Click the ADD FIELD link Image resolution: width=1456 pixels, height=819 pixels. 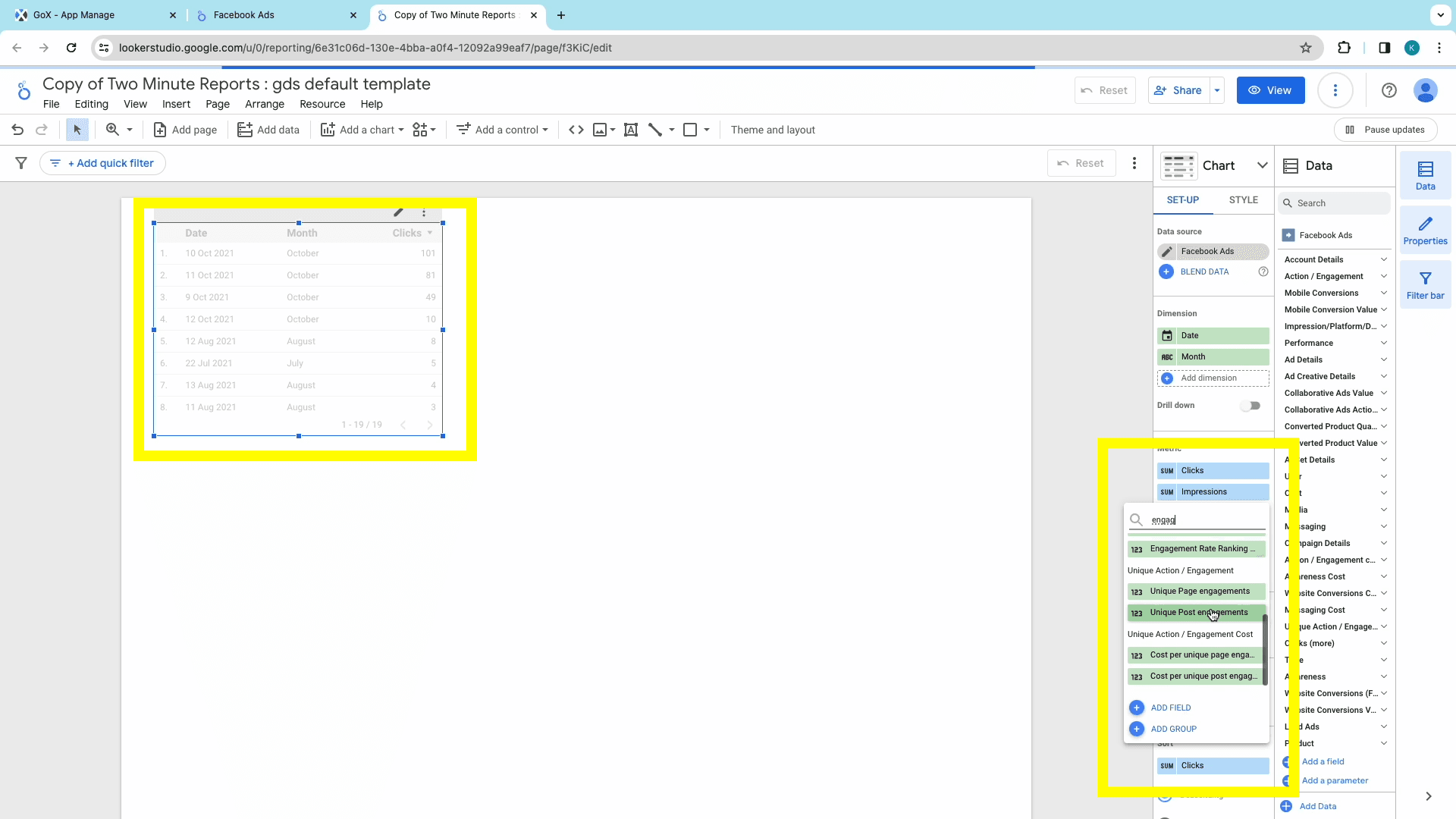[x=1171, y=708]
